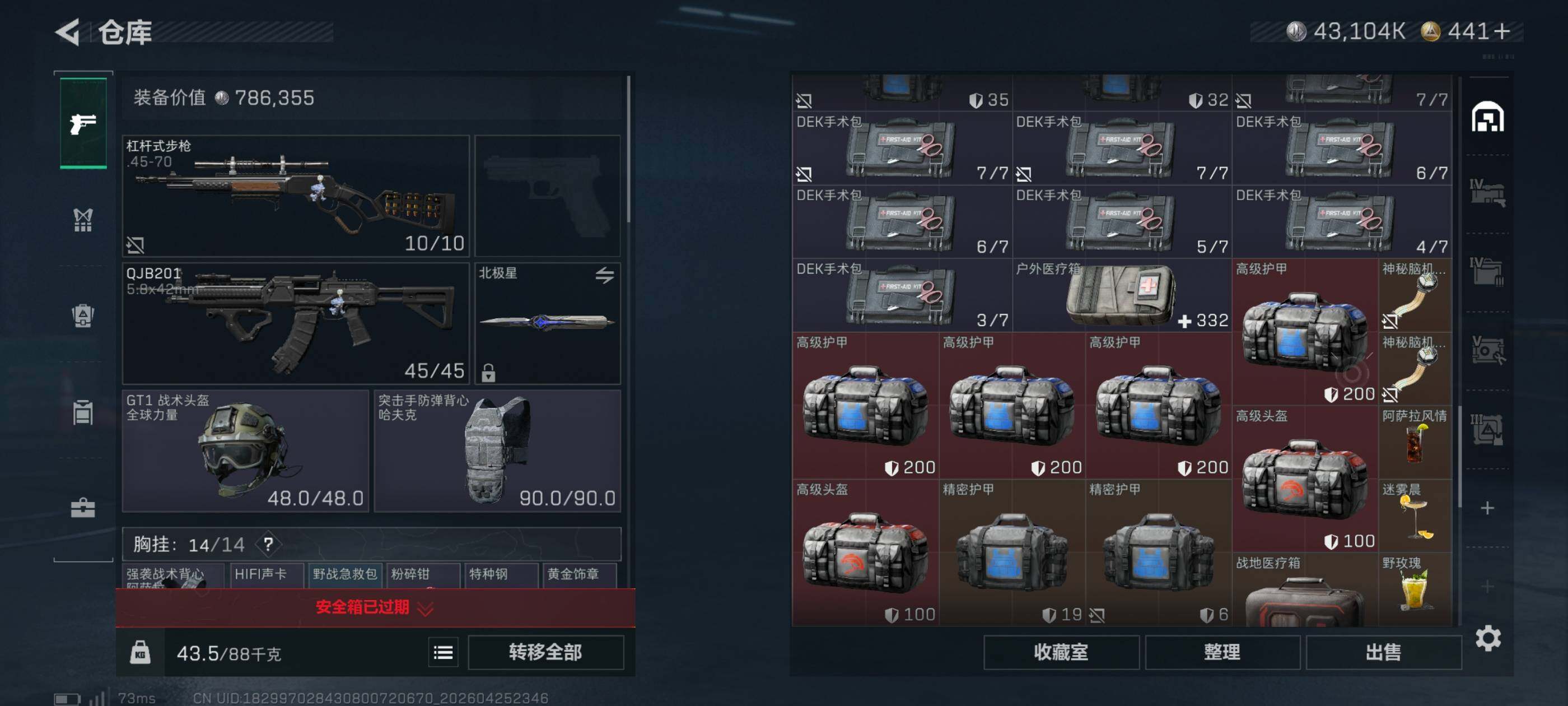The width and height of the screenshot is (1568, 706).
Task: Select the 整理 sort option
Action: 1222,652
